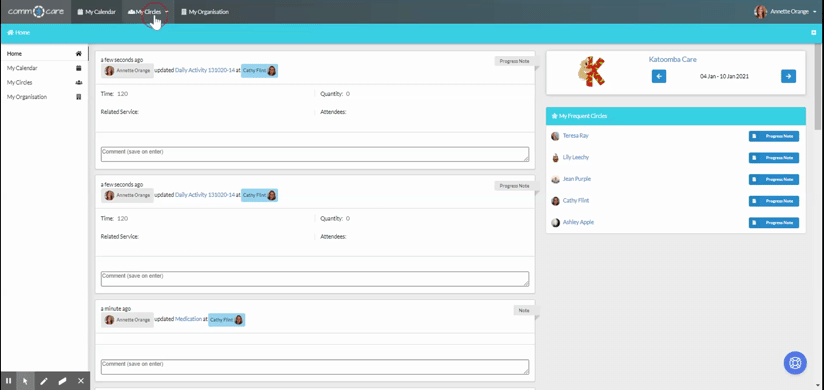Click Cathy Flint tag in first post
This screenshot has height=390, width=824.
coord(260,70)
